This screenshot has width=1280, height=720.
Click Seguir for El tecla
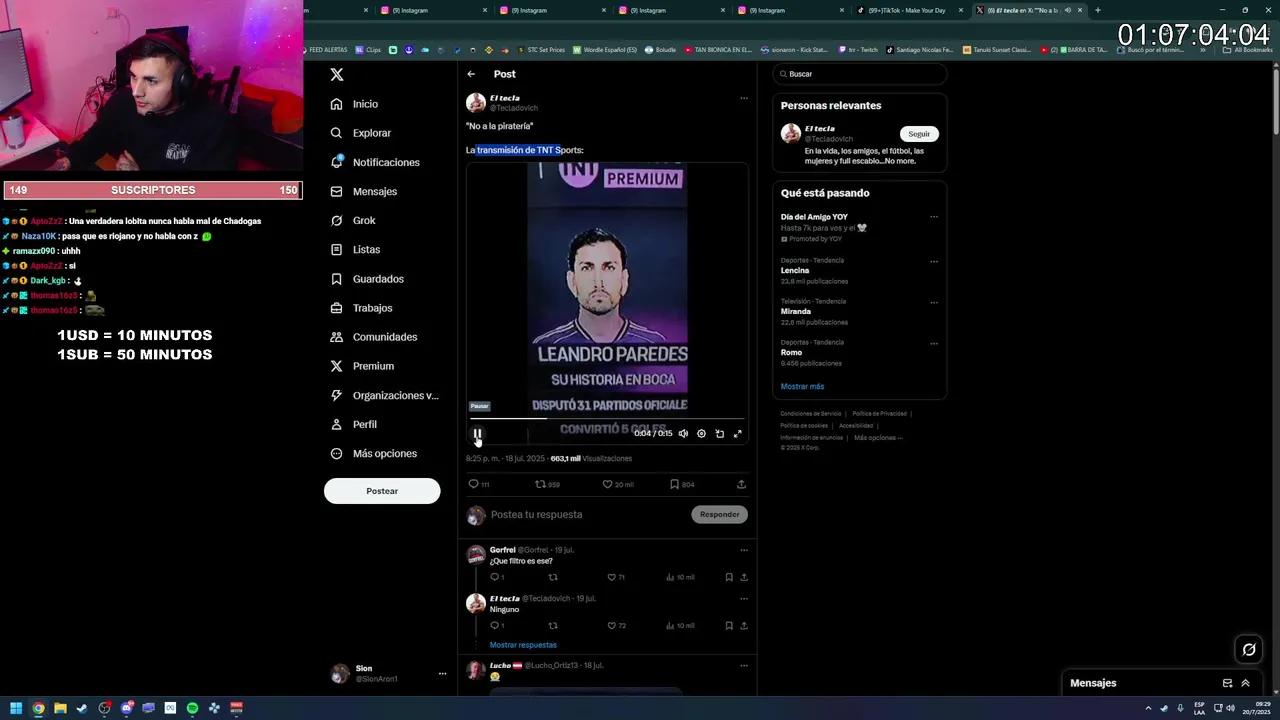[x=919, y=134]
